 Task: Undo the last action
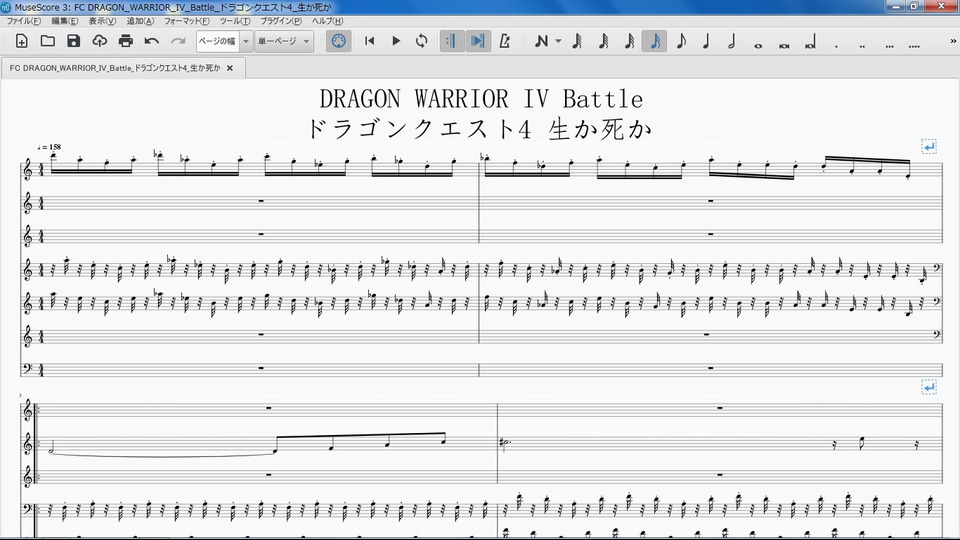click(152, 41)
